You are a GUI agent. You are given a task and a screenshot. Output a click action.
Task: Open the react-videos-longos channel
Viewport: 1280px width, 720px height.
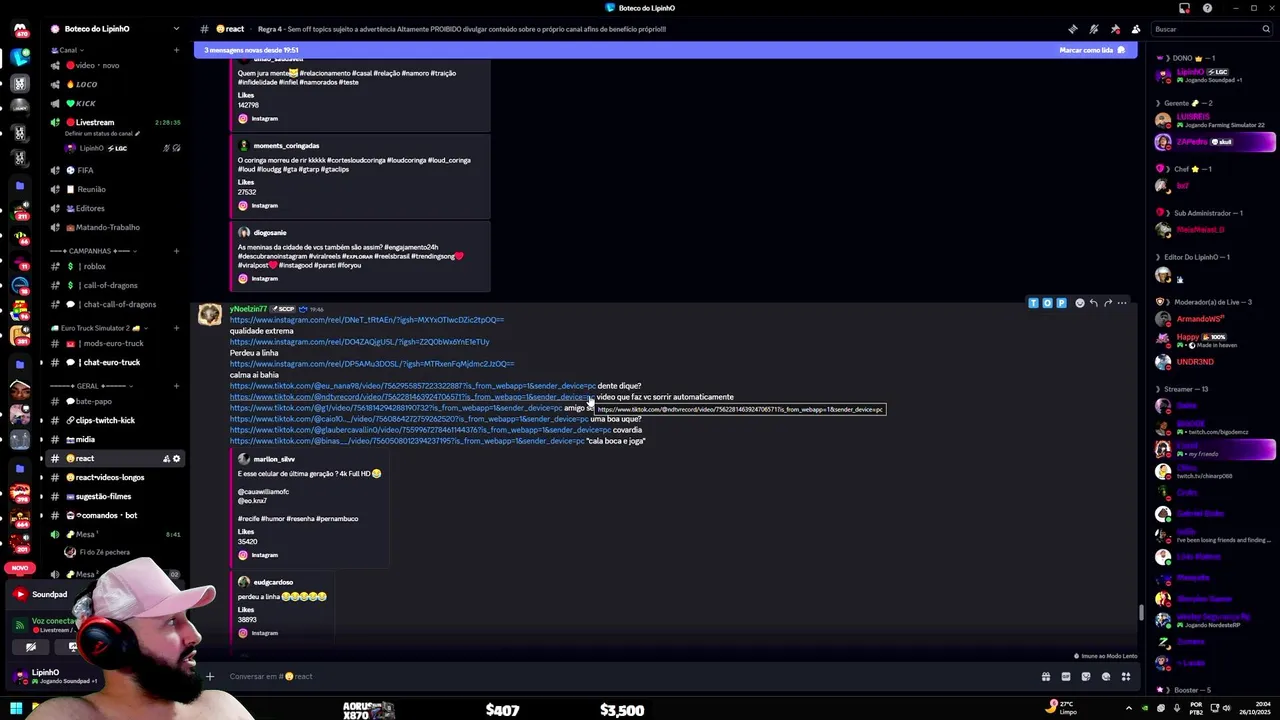[115, 477]
